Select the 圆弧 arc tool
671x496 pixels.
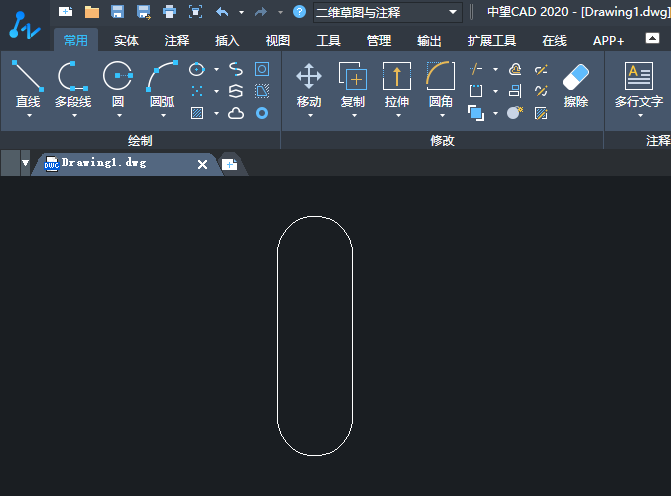(162, 84)
